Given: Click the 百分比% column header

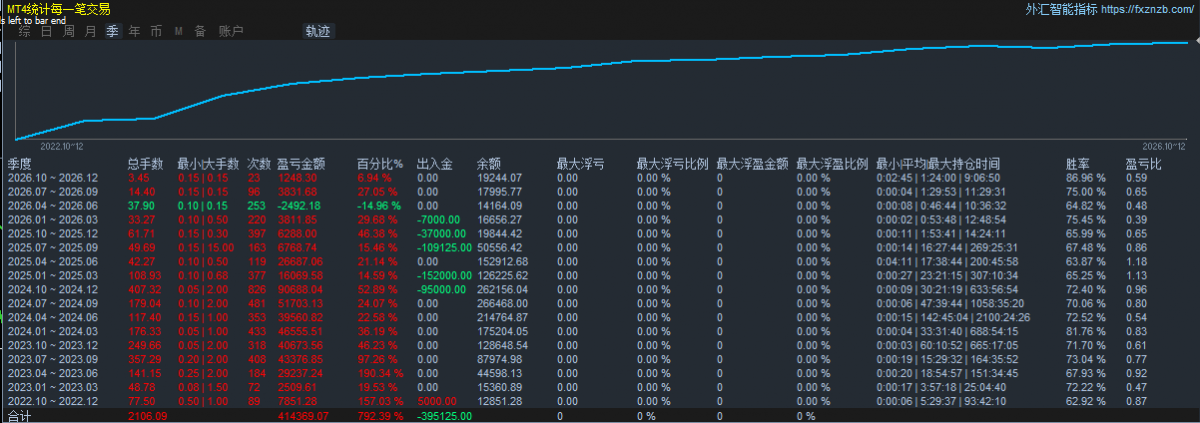Looking at the screenshot, I should 380,163.
